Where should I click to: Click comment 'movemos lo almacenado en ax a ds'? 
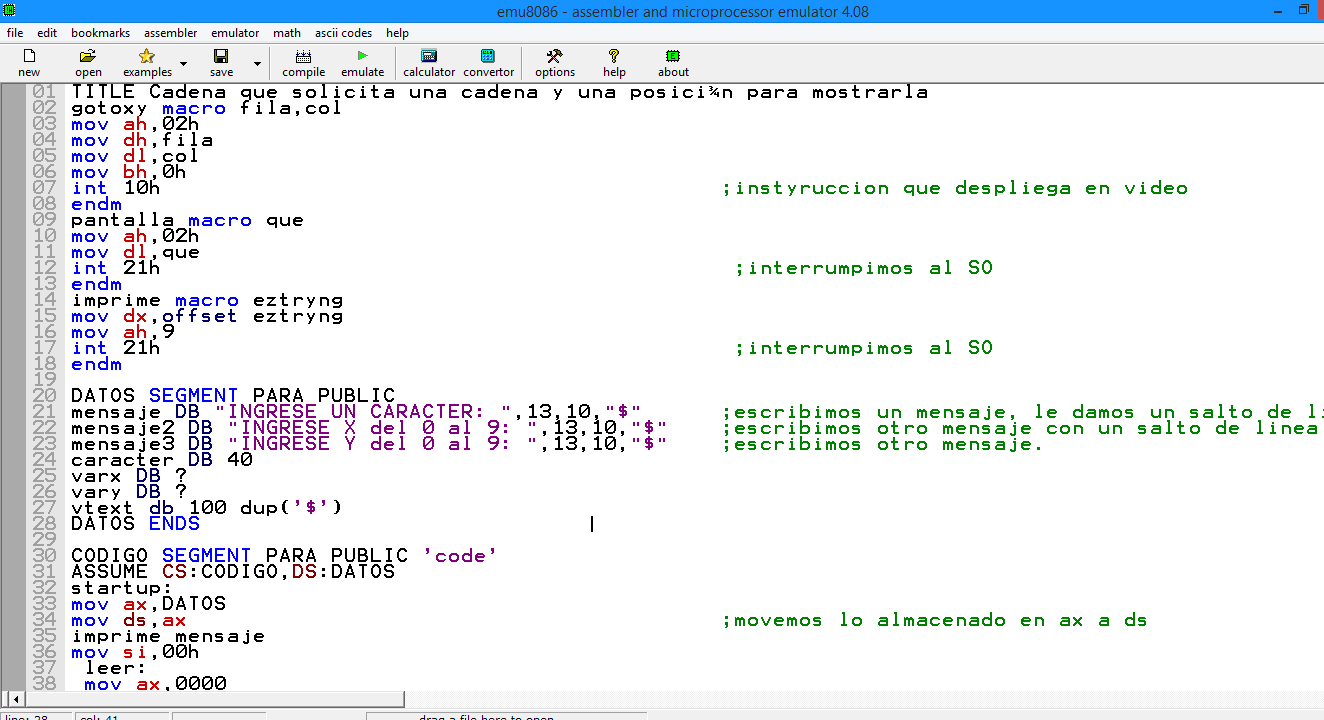(935, 620)
